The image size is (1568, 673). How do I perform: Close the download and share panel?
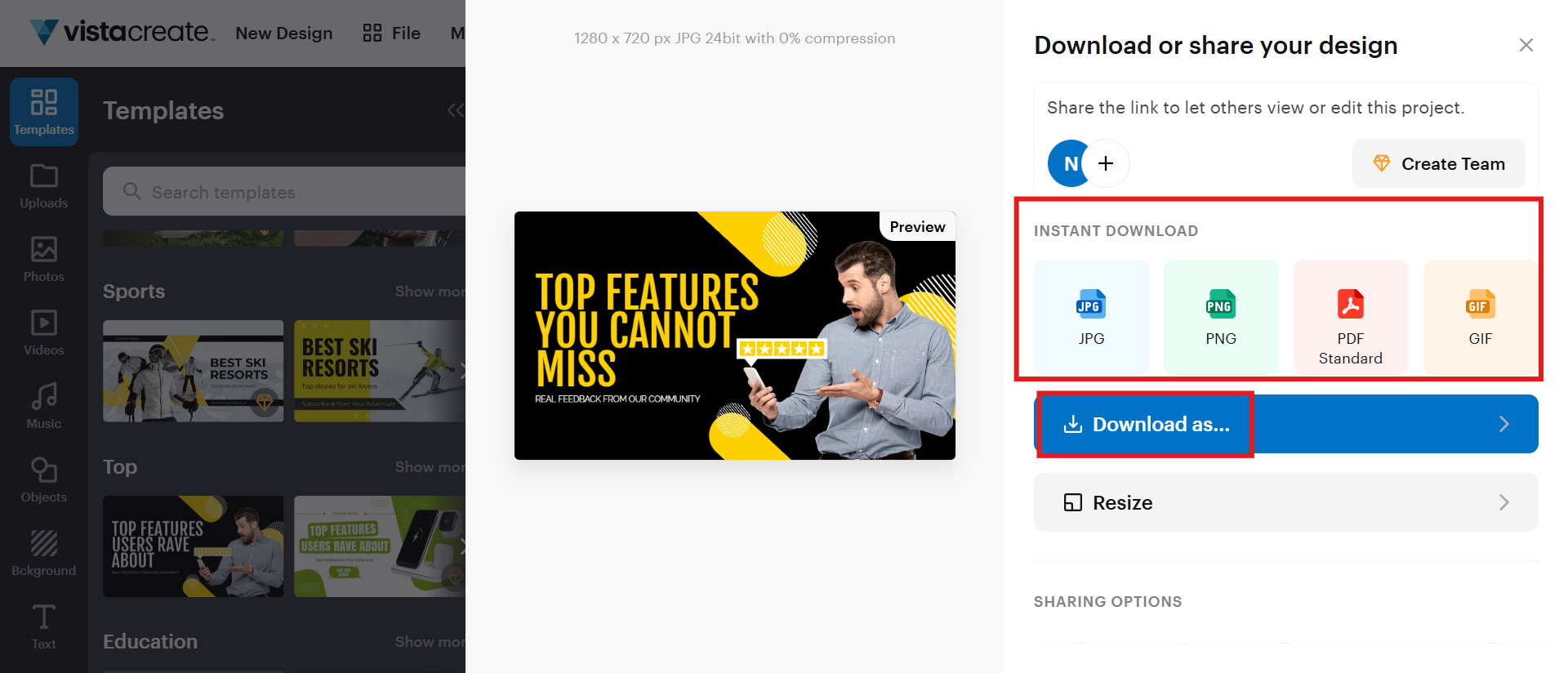click(1526, 45)
